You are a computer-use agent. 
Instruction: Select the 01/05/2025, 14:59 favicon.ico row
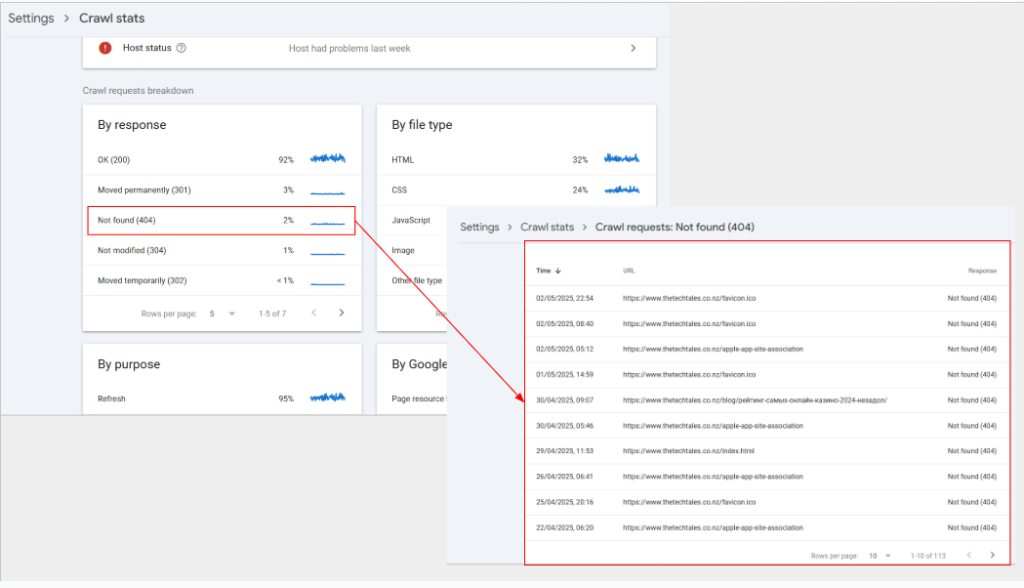click(767, 374)
